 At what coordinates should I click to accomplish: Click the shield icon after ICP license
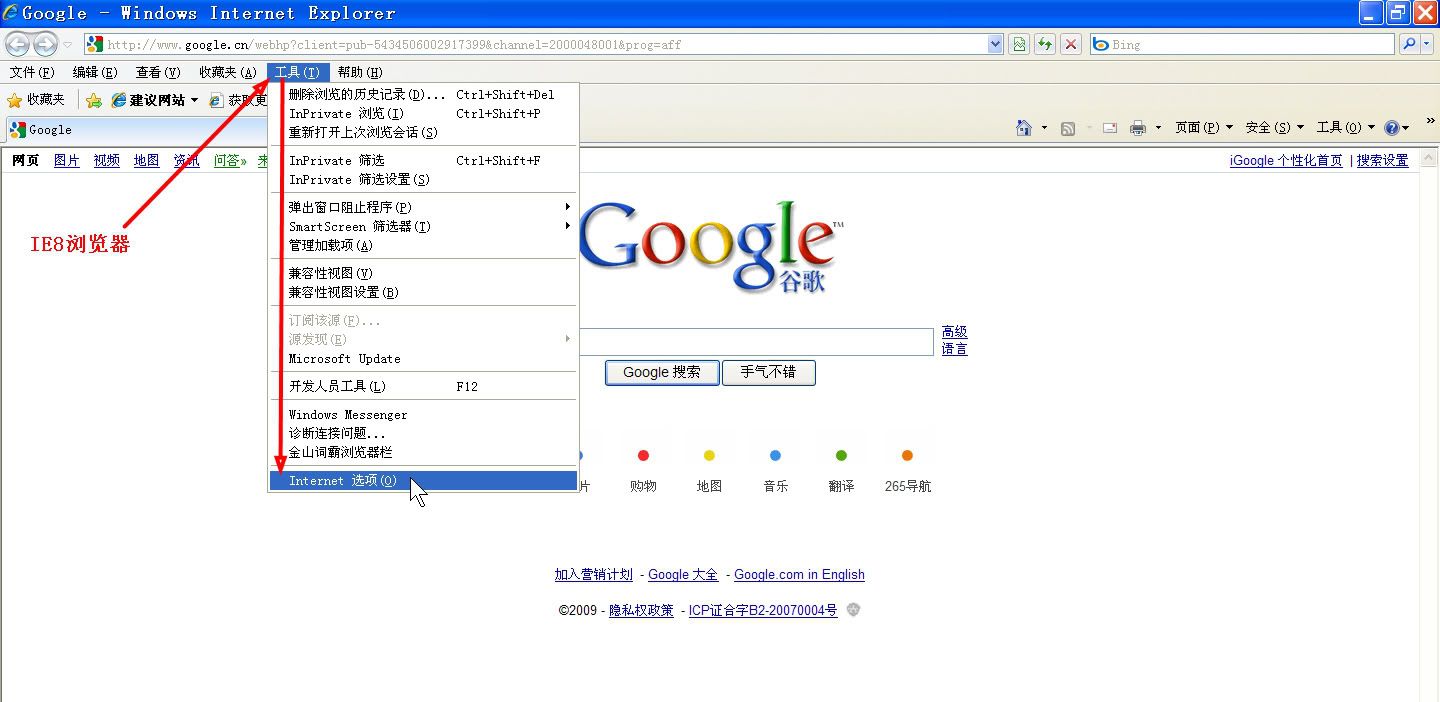point(853,610)
